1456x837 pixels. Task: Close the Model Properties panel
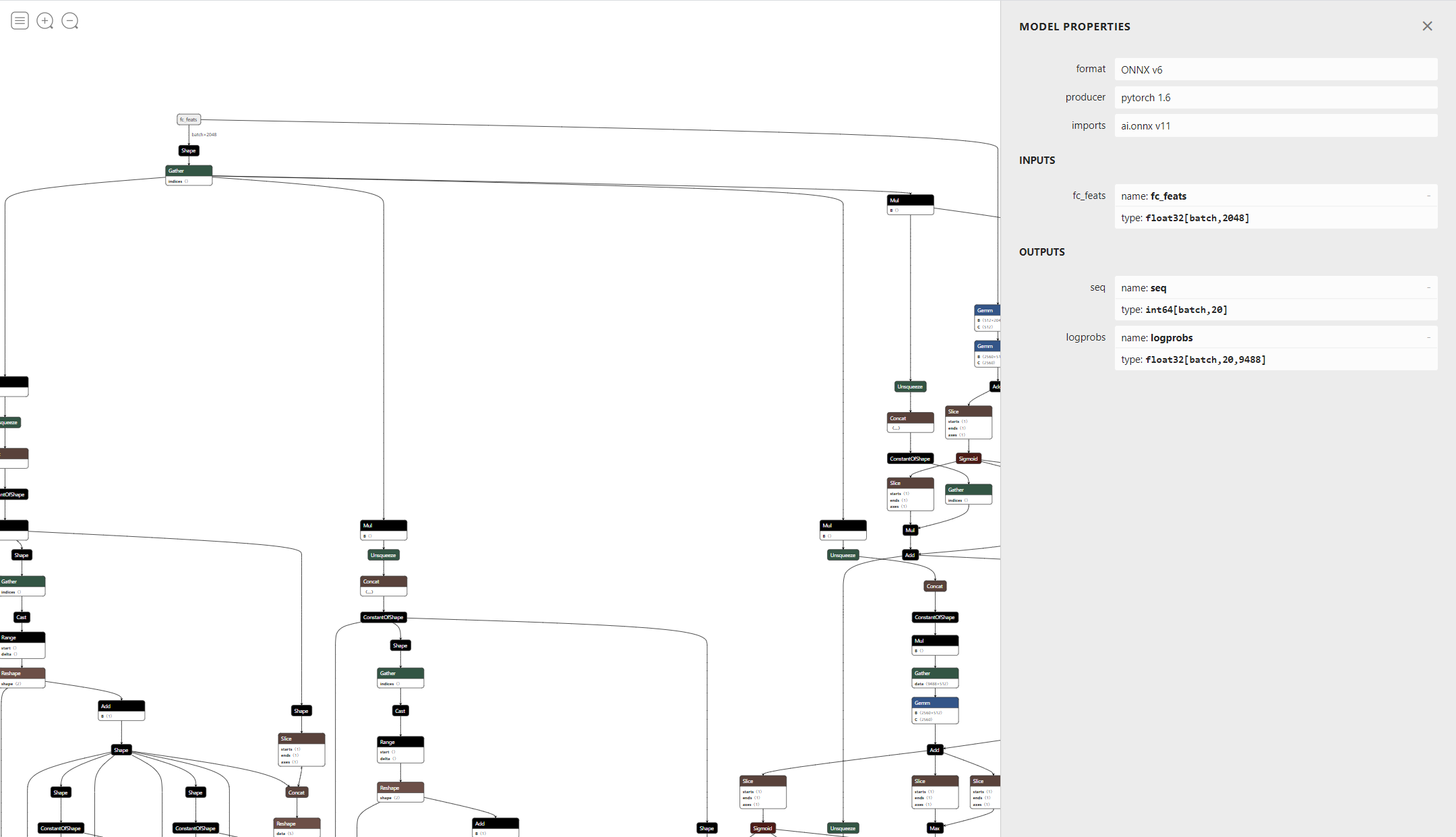coord(1427,26)
